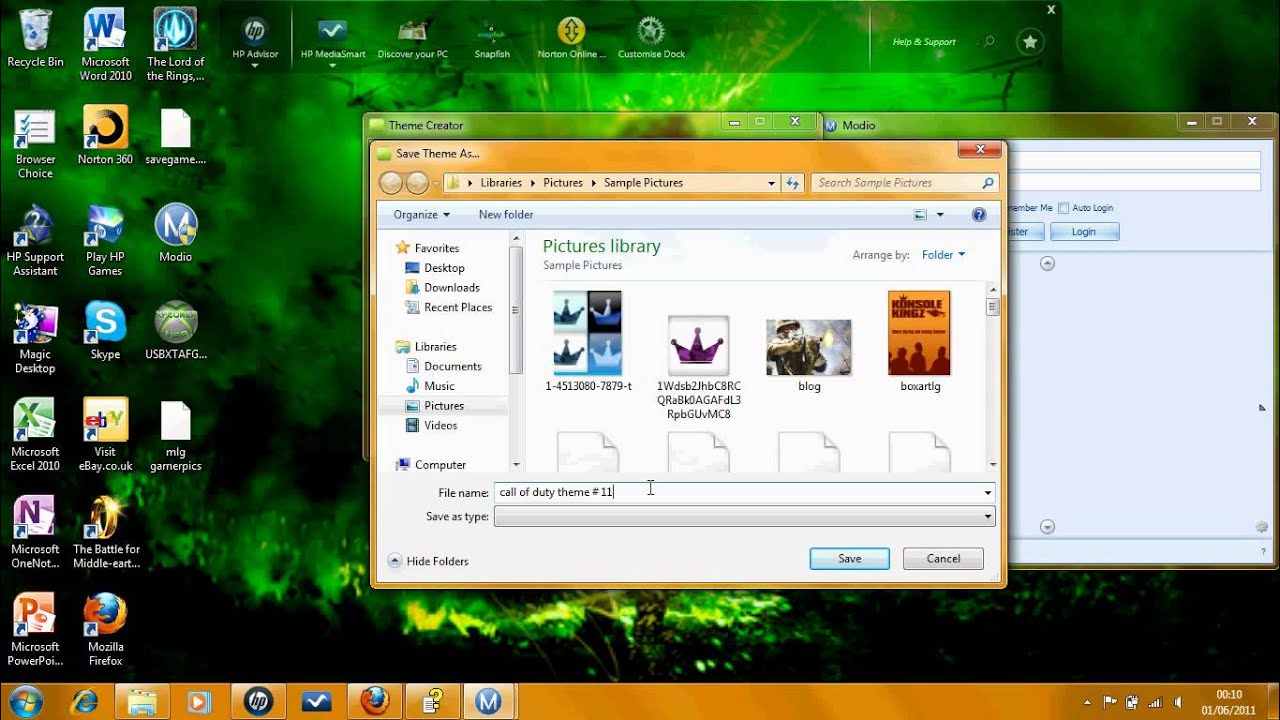The image size is (1280, 720).
Task: Open the HP Advisor dock dropdown arrow
Action: pos(255,66)
